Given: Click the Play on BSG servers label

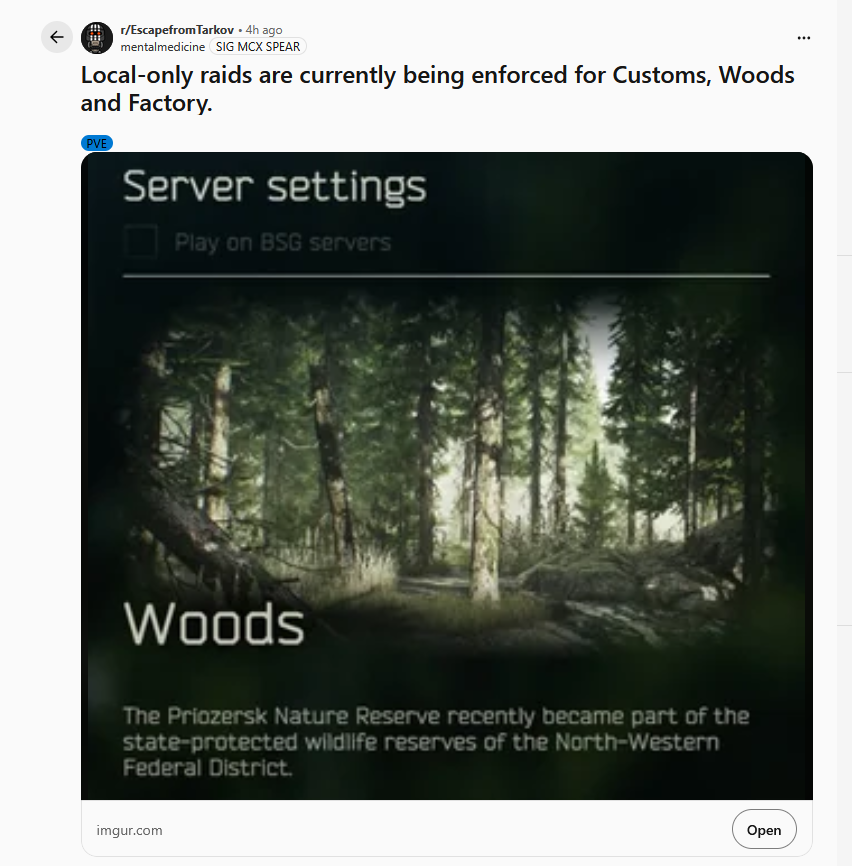Looking at the screenshot, I should (x=283, y=242).
